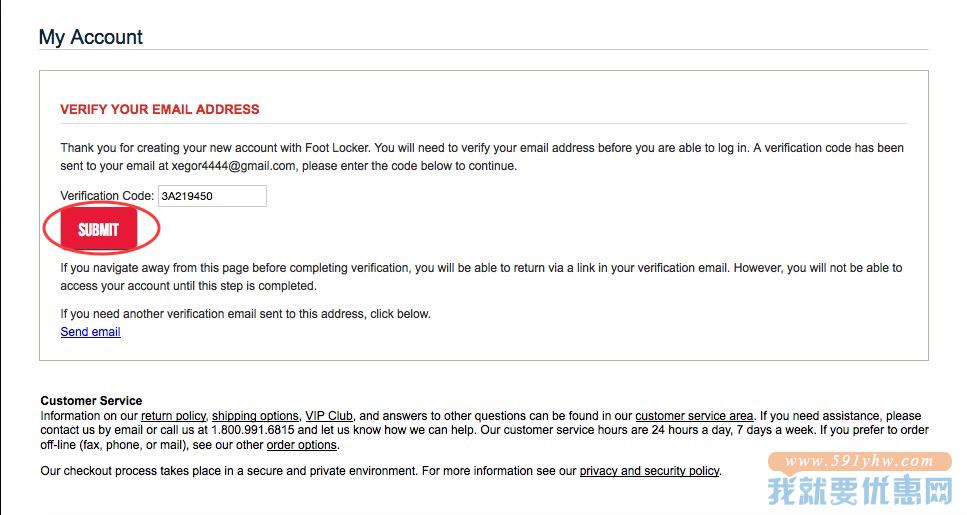The height and width of the screenshot is (515, 967).
Task: Visit the VIP Club link
Action: point(329,416)
